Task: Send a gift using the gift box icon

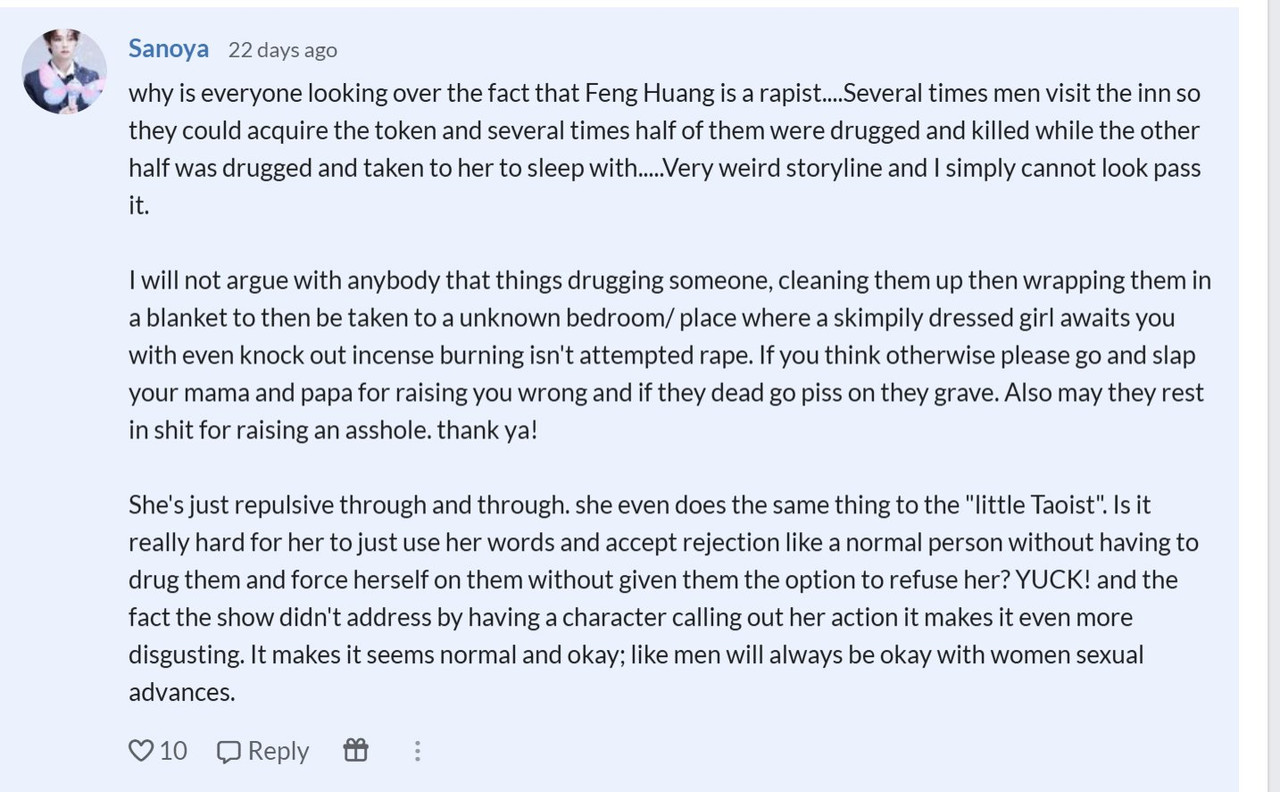Action: click(356, 750)
